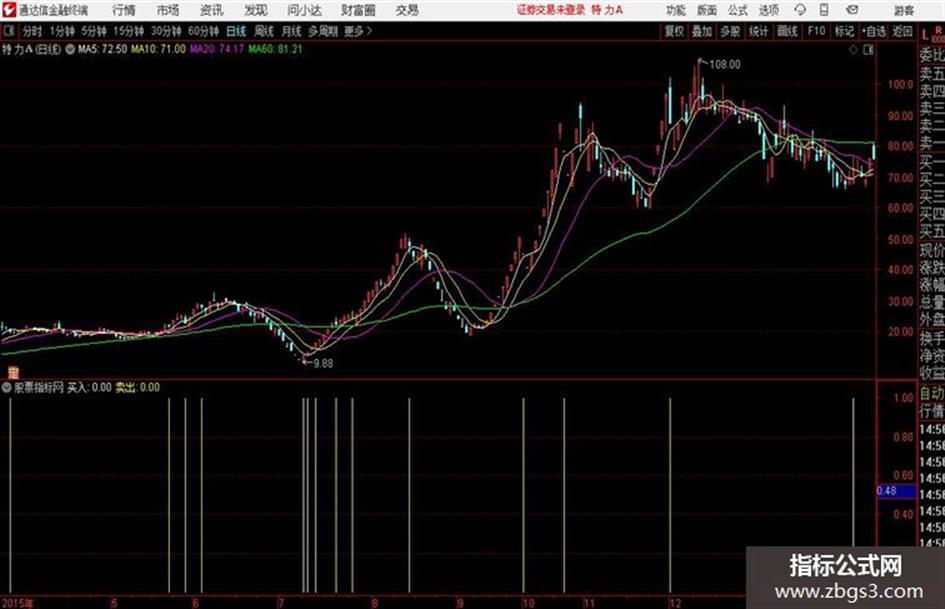945x609 pixels.
Task: Click the 游客 user account label
Action: pyautogui.click(x=904, y=10)
